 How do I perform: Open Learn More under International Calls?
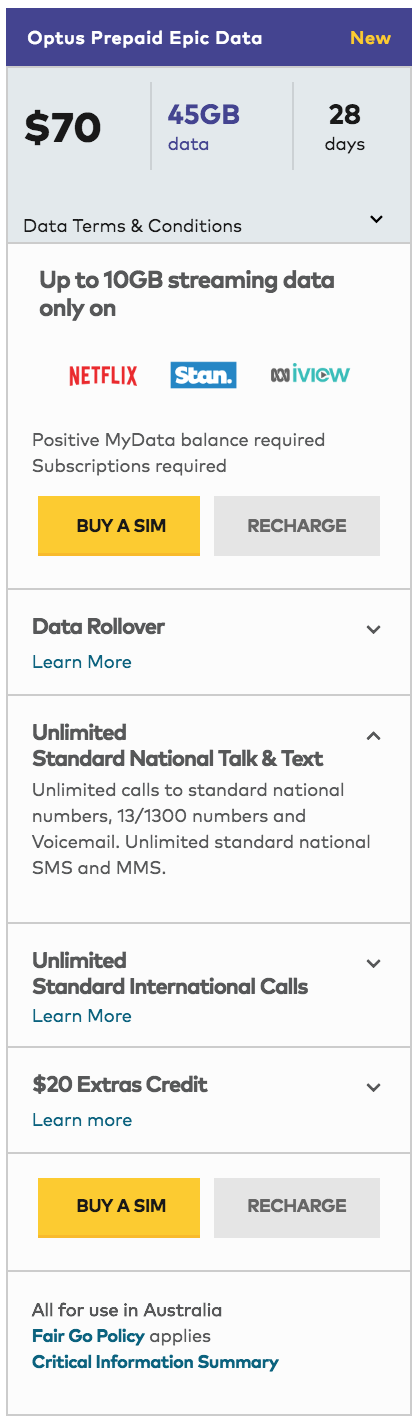point(82,1016)
